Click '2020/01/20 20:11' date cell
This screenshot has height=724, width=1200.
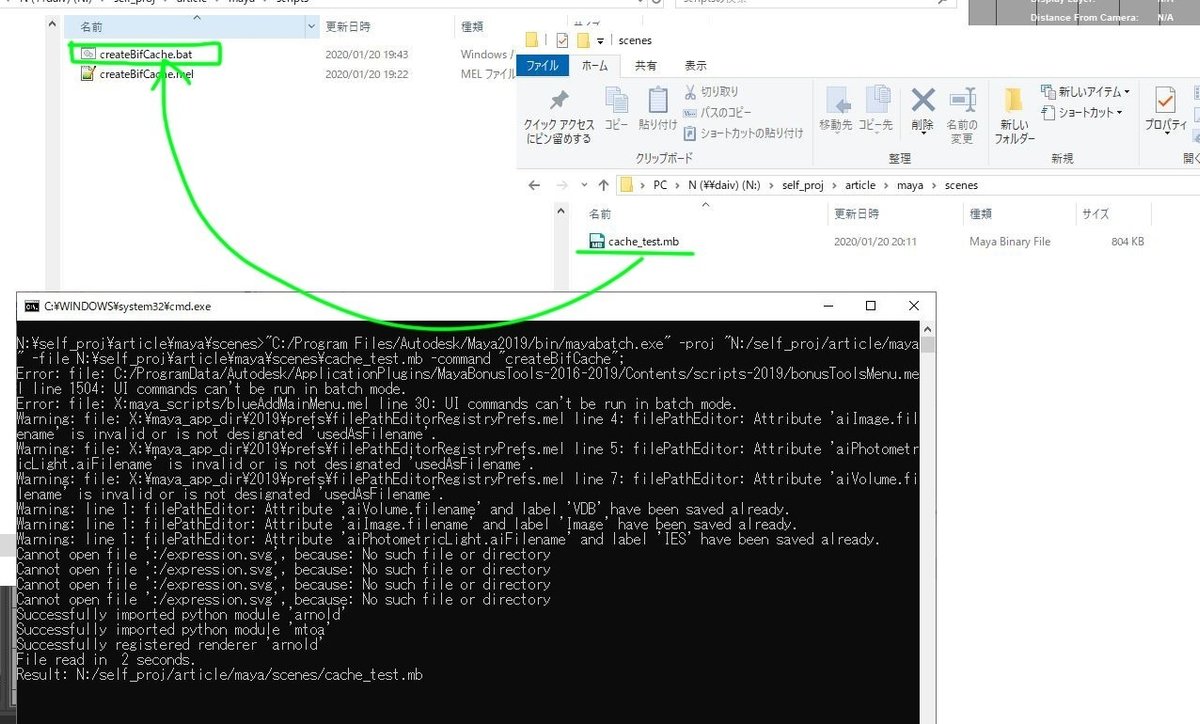875,241
